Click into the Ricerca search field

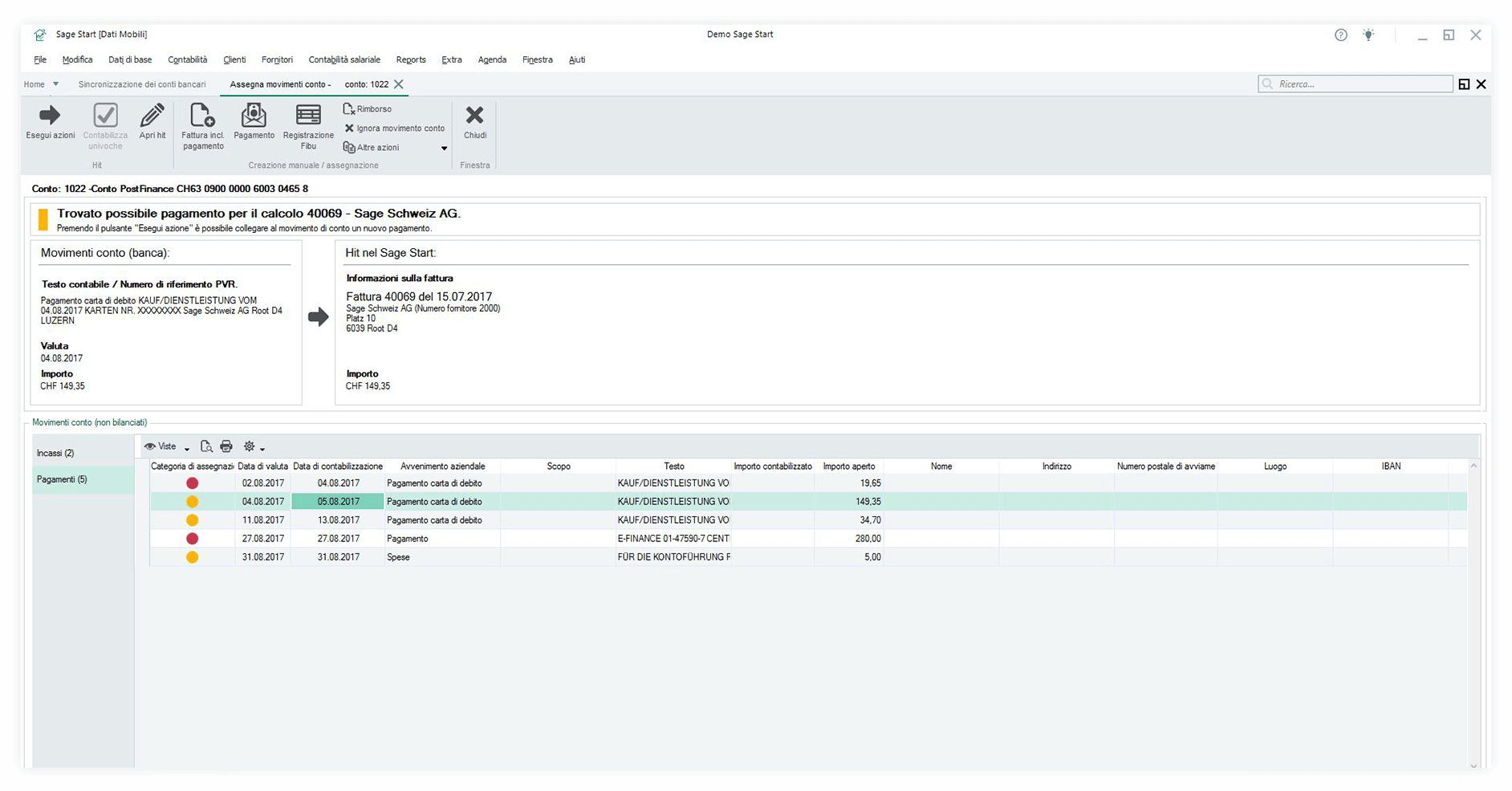[1356, 84]
